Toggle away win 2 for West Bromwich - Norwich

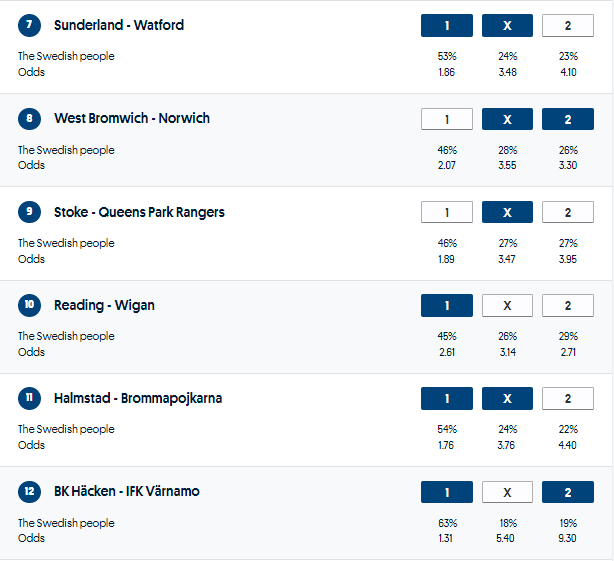[x=567, y=119]
